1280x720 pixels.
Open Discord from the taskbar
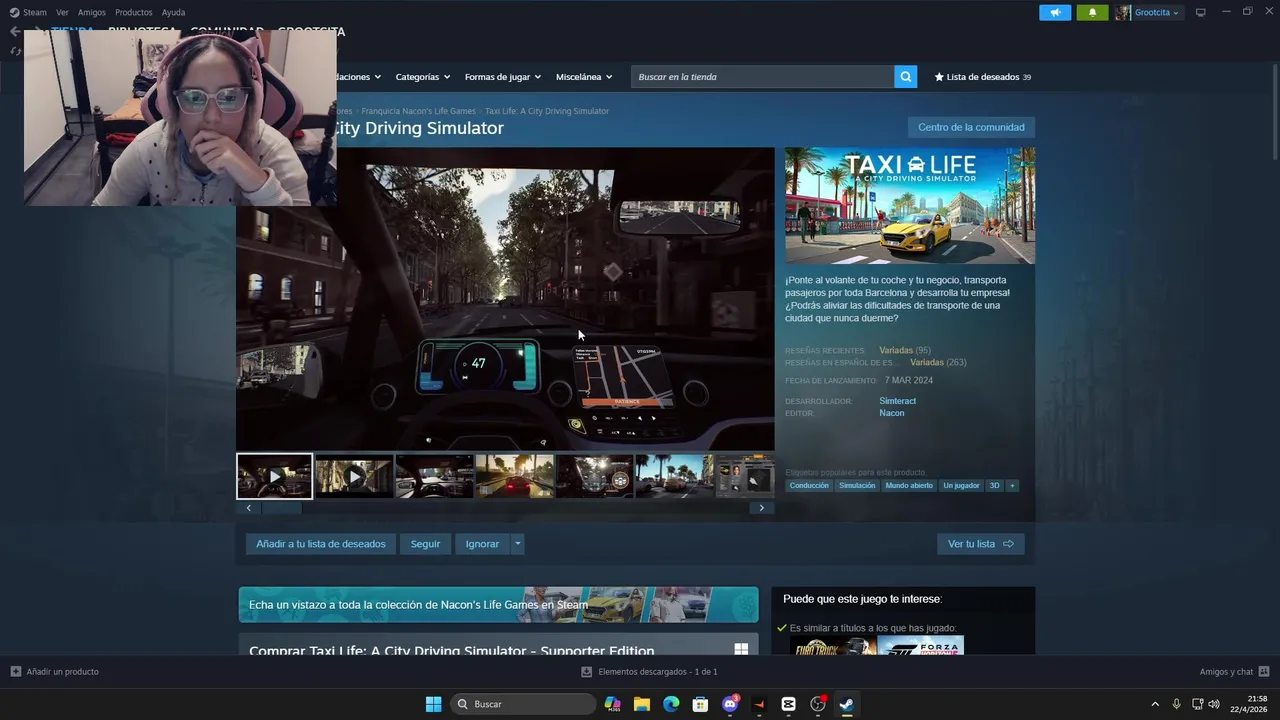click(x=730, y=704)
